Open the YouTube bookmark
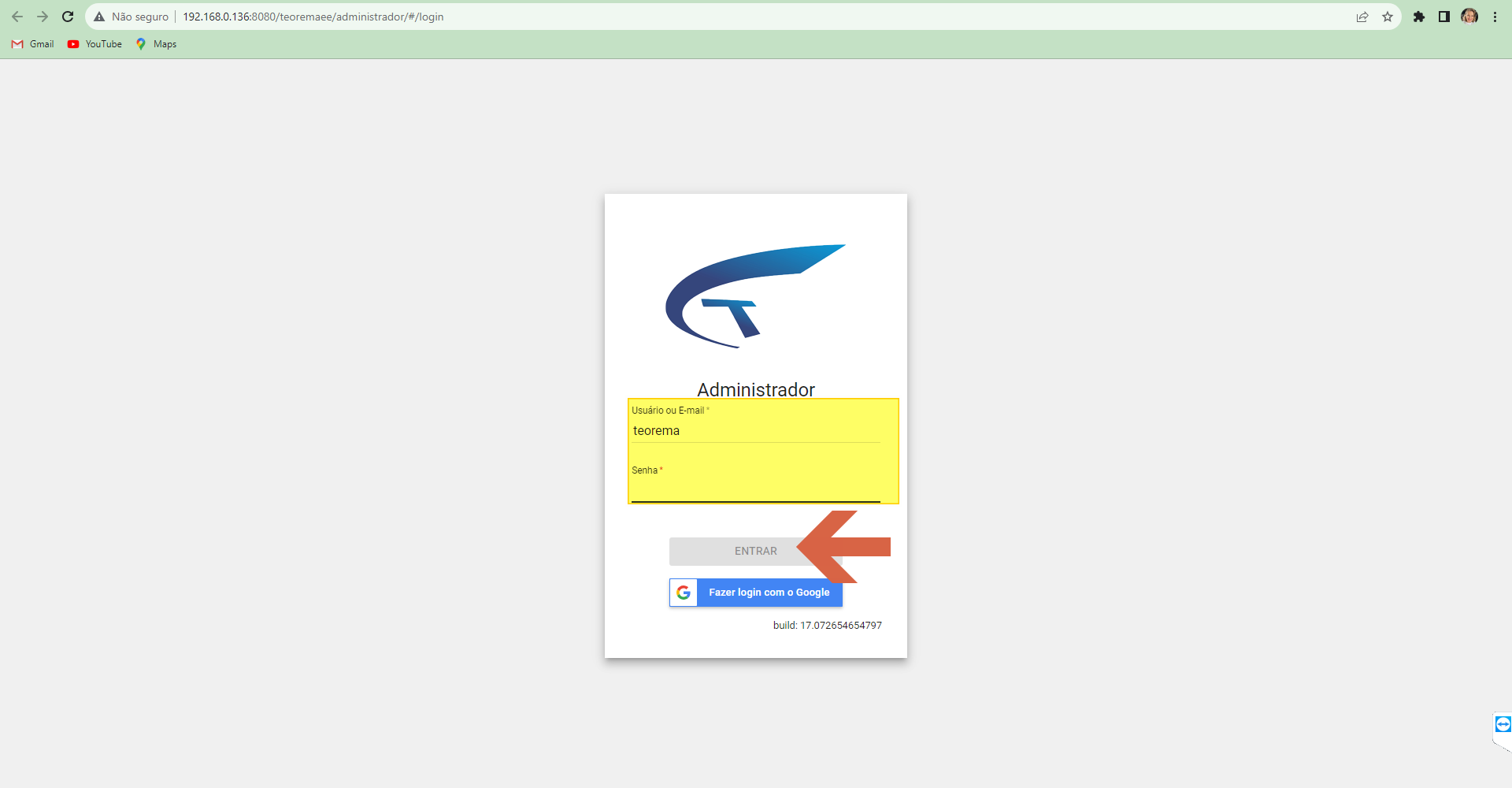Screen dimensions: 1512x788 click(x=94, y=44)
